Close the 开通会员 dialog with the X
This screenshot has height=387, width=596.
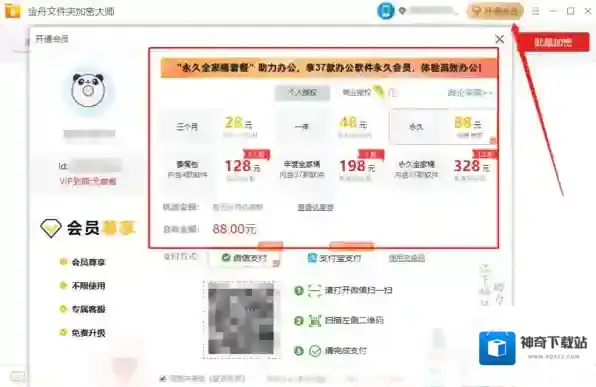tap(499, 39)
